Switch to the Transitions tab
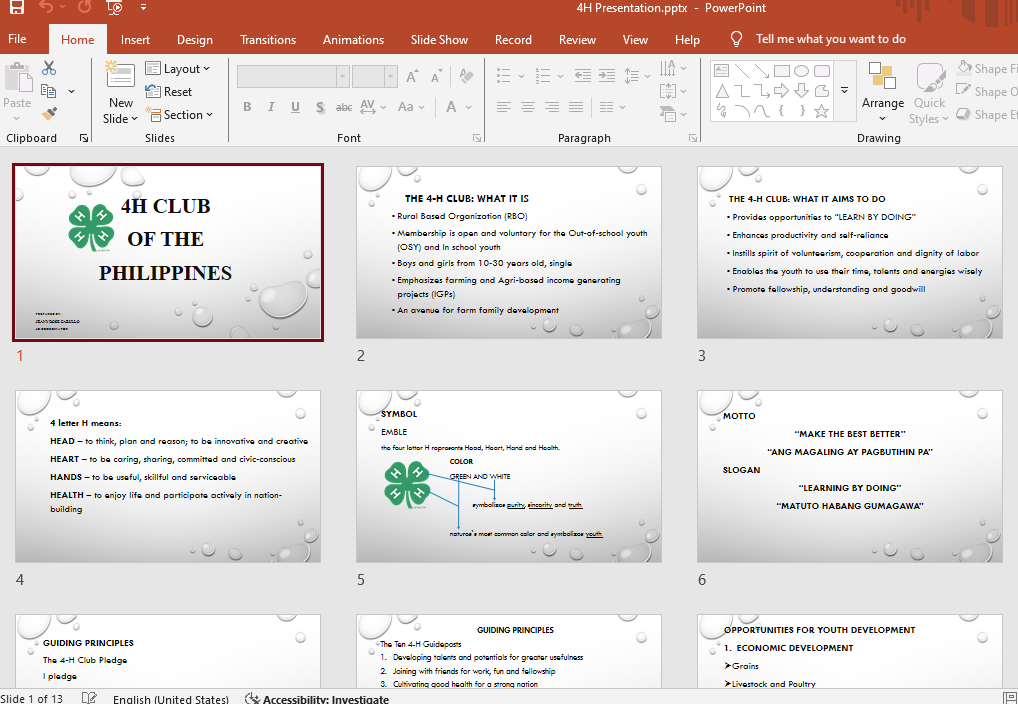 tap(268, 40)
